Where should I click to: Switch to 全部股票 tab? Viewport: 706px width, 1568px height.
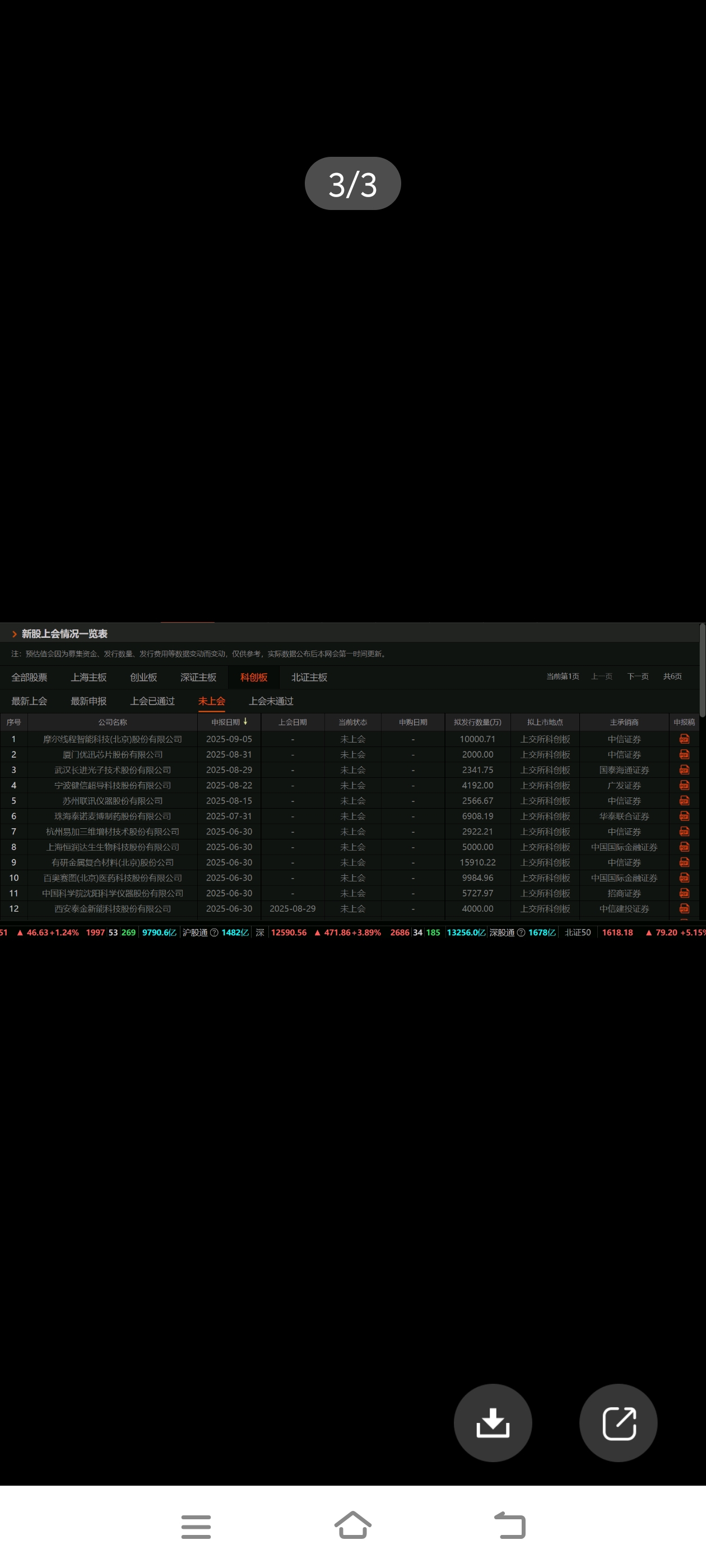pos(29,678)
